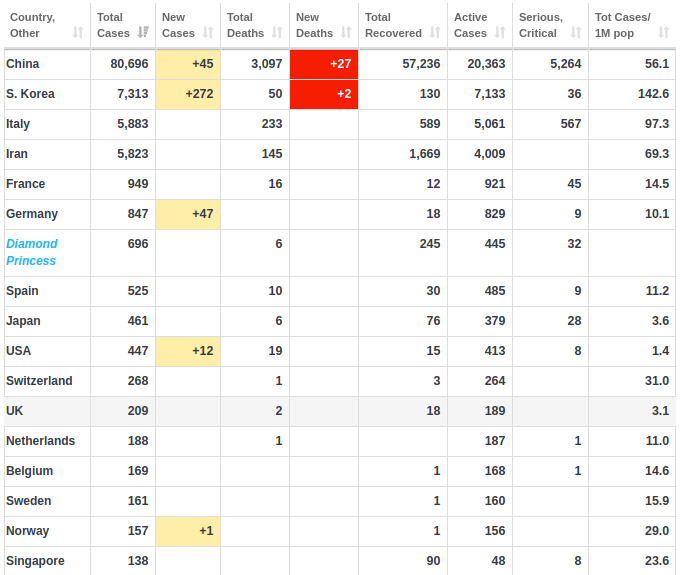Click S. Korea's +272 new cases cell

coord(188,94)
